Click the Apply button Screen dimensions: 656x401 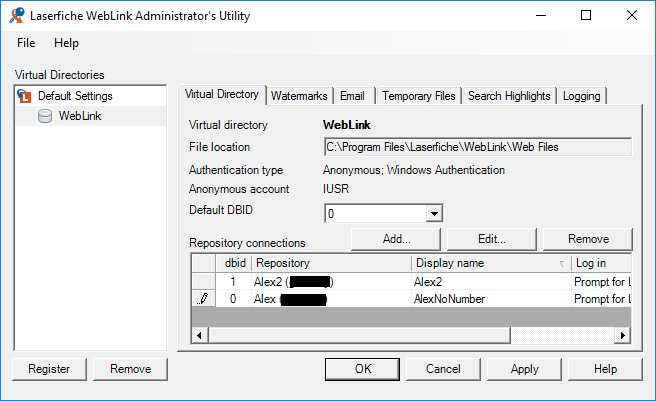(x=524, y=369)
